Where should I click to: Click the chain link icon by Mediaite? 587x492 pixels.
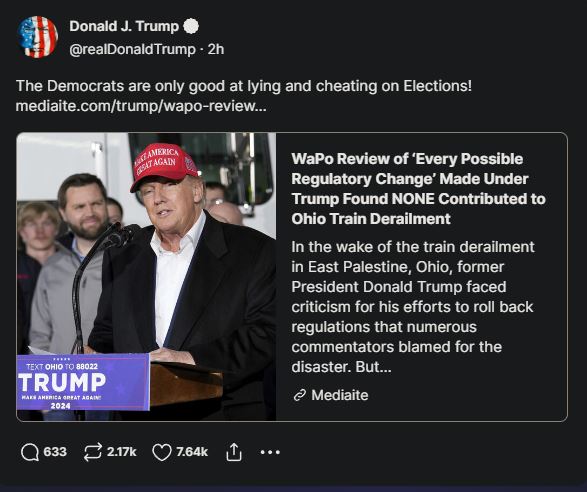300,395
